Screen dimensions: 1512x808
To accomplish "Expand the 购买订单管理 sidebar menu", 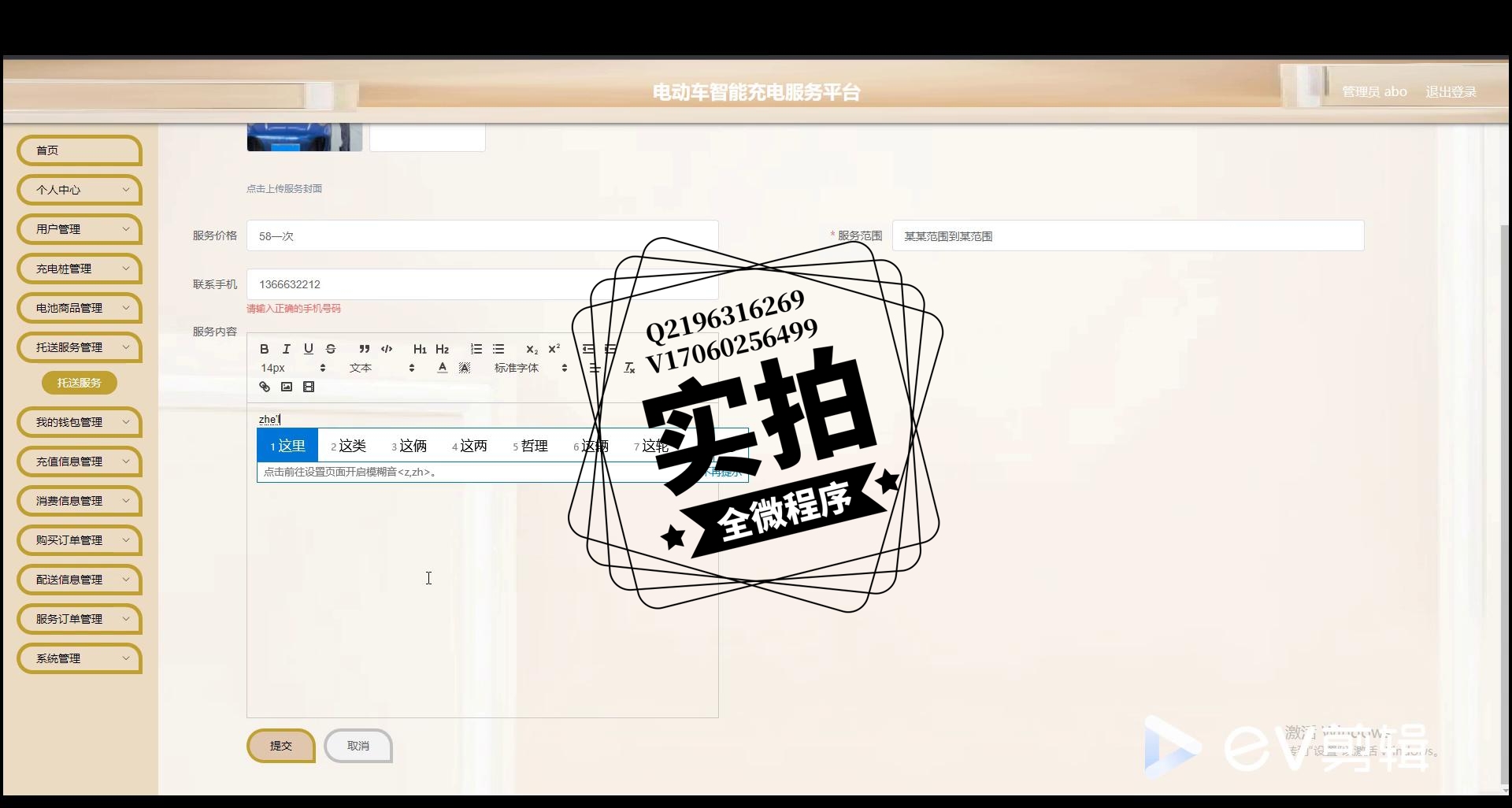I will click(x=79, y=540).
